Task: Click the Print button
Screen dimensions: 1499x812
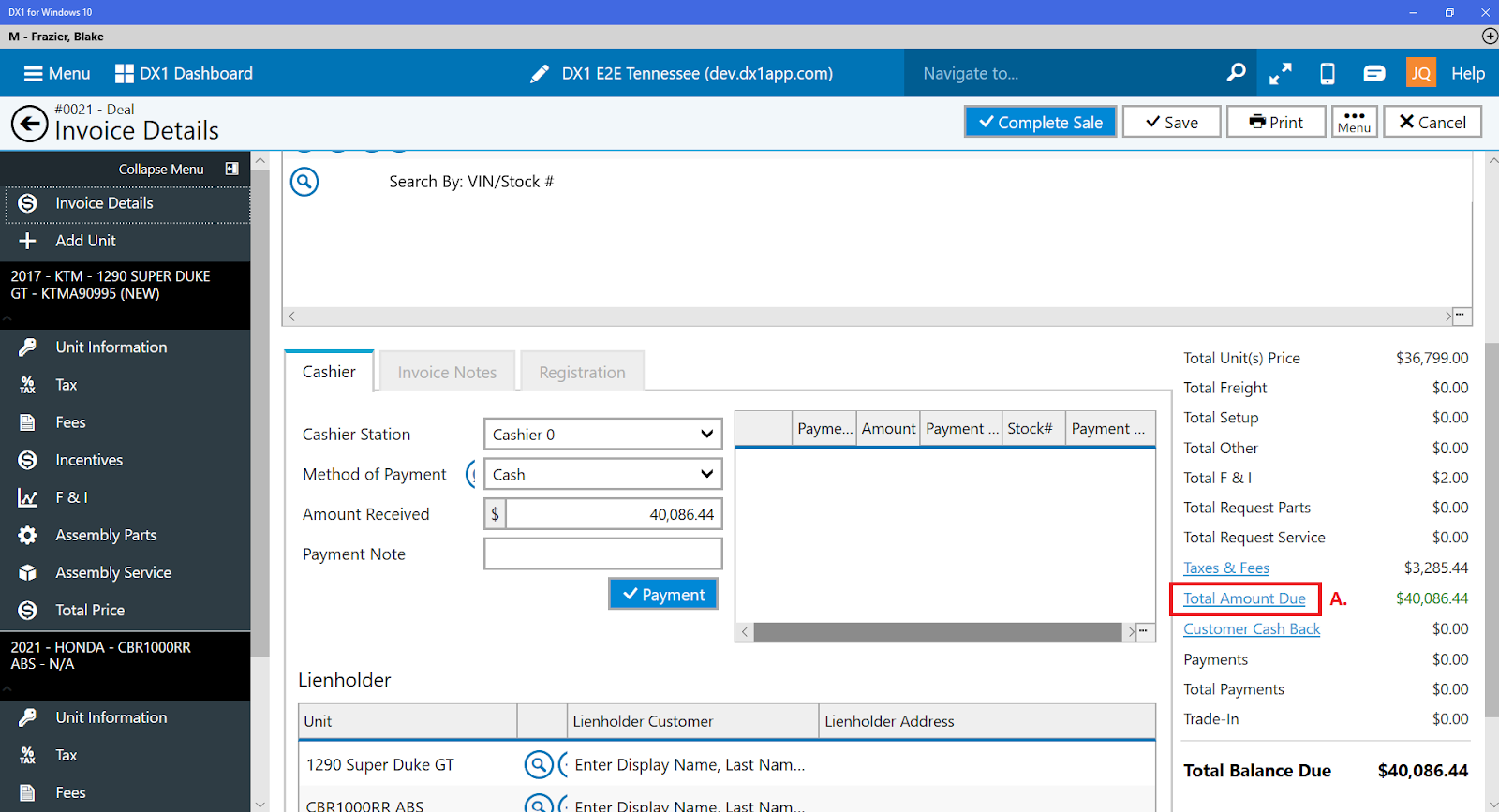Action: 1276,122
